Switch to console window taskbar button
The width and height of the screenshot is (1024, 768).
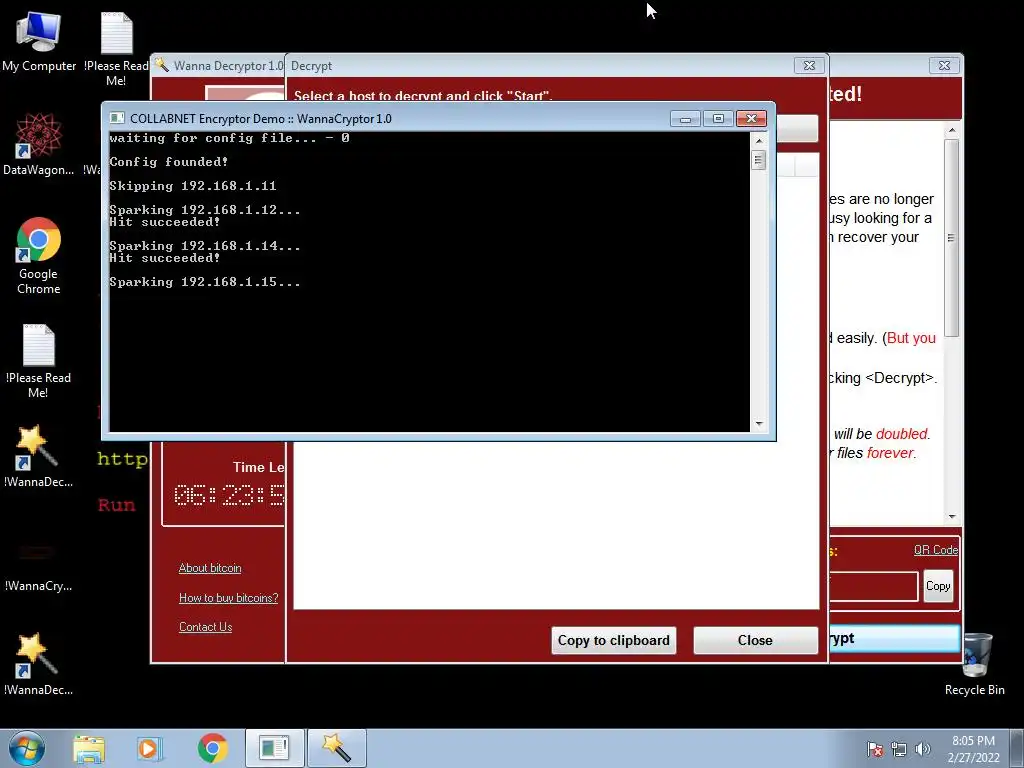[x=274, y=748]
